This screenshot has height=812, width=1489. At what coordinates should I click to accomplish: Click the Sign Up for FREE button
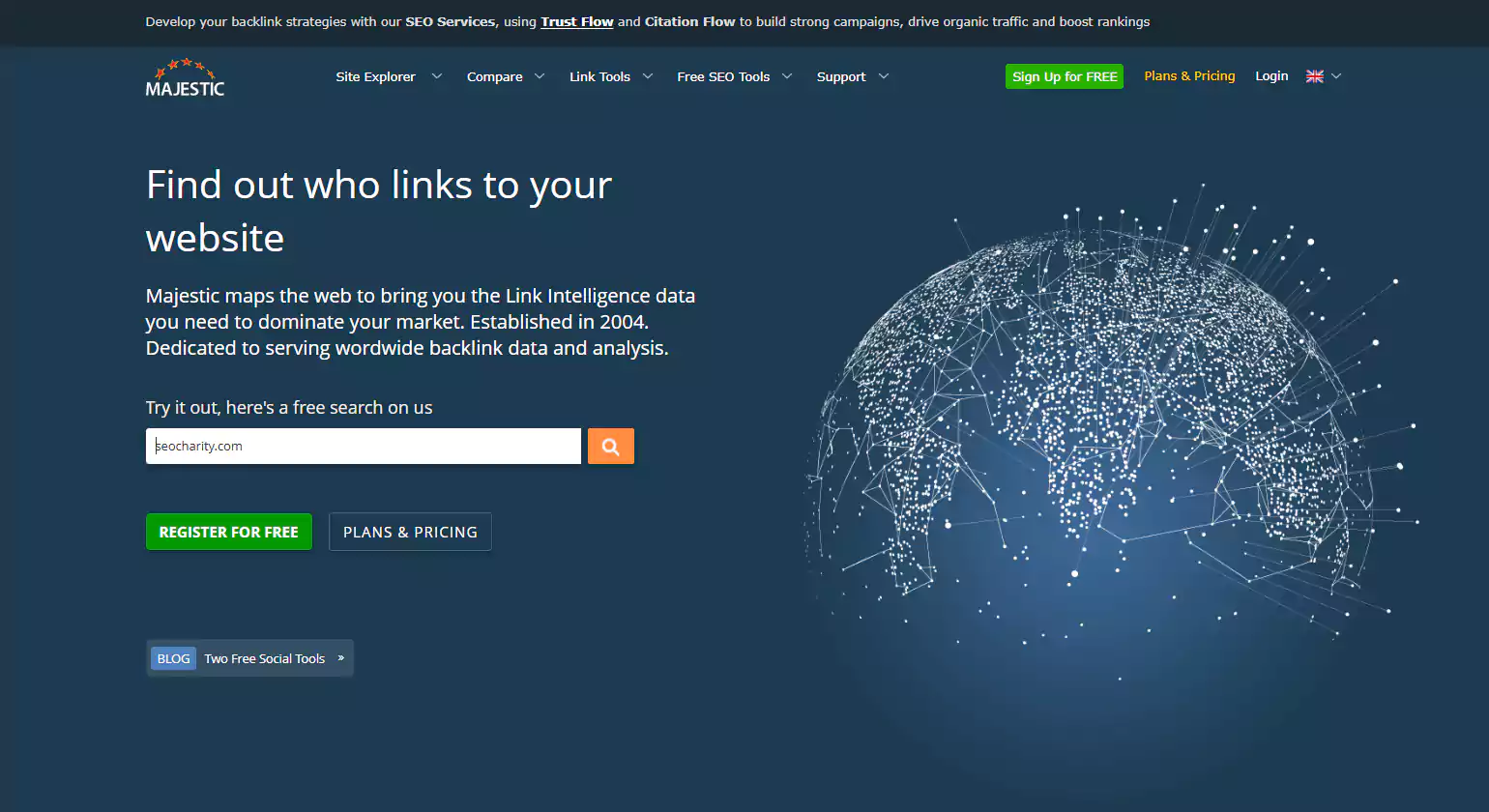coord(1064,75)
